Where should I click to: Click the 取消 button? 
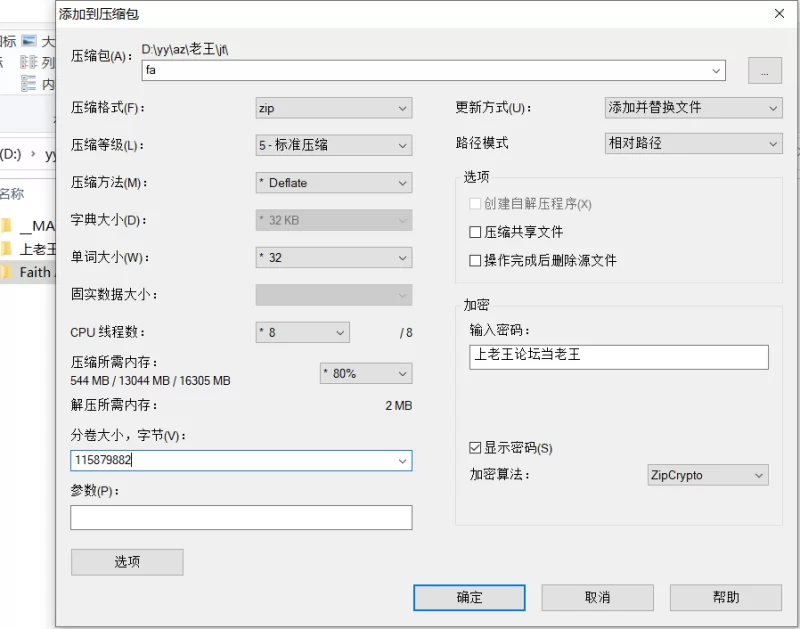click(597, 597)
